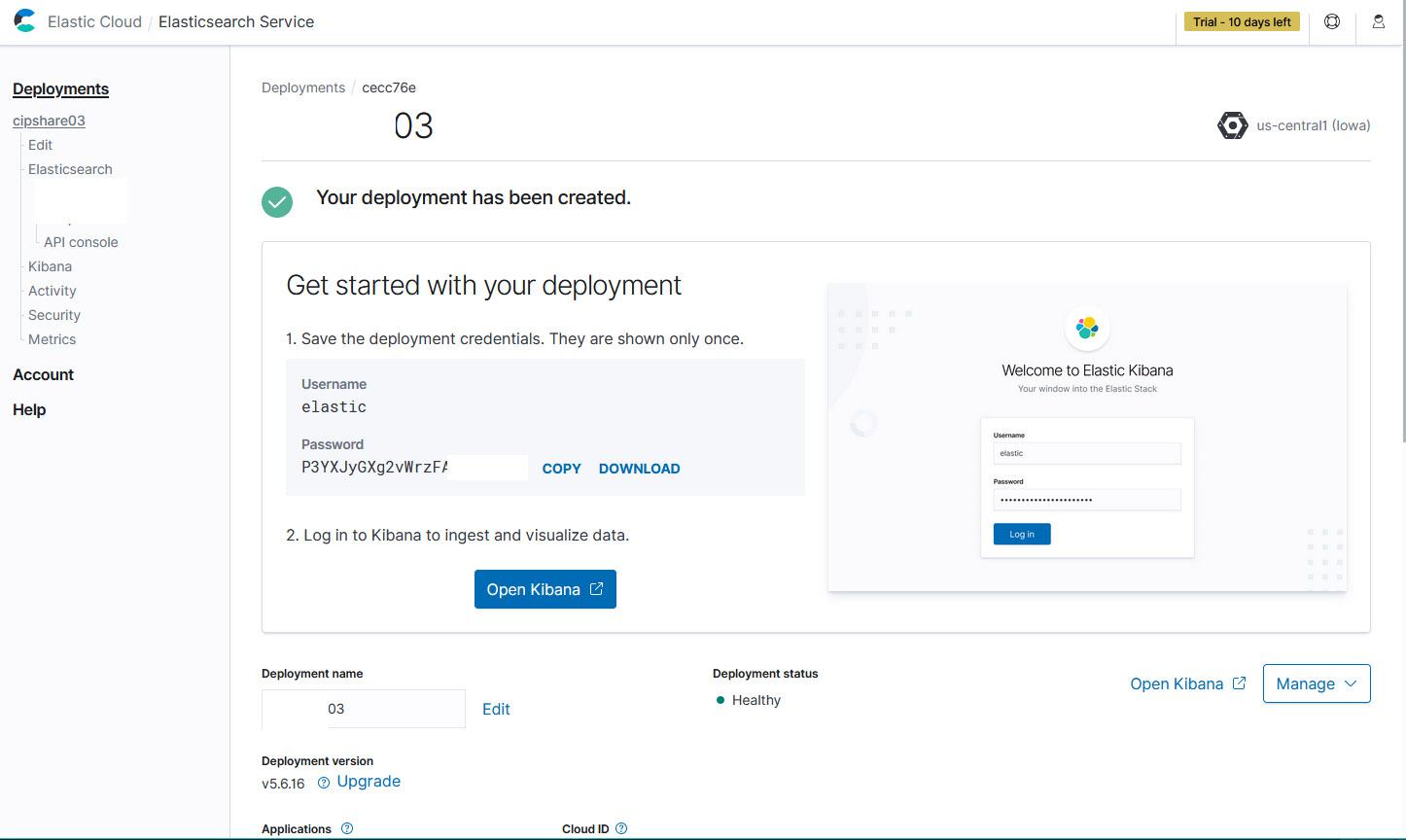Image resolution: width=1406 pixels, height=840 pixels.
Task: Click the Applications help question icon
Action: point(347,829)
